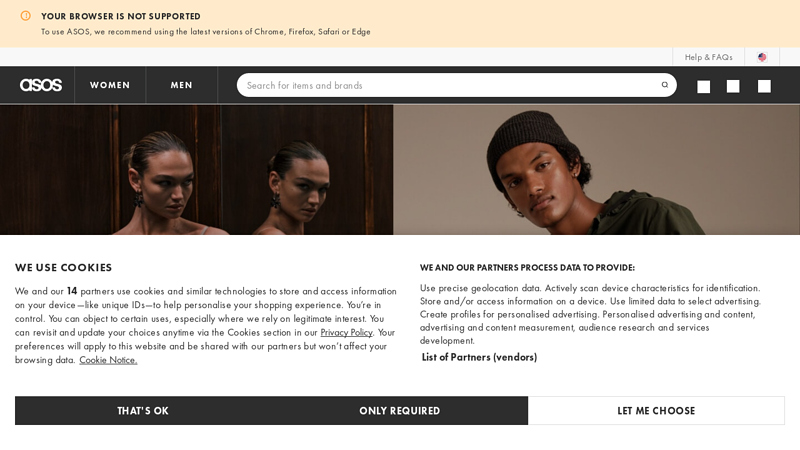Expand List of Partners (vendors)
Image resolution: width=800 pixels, height=450 pixels.
(x=479, y=357)
